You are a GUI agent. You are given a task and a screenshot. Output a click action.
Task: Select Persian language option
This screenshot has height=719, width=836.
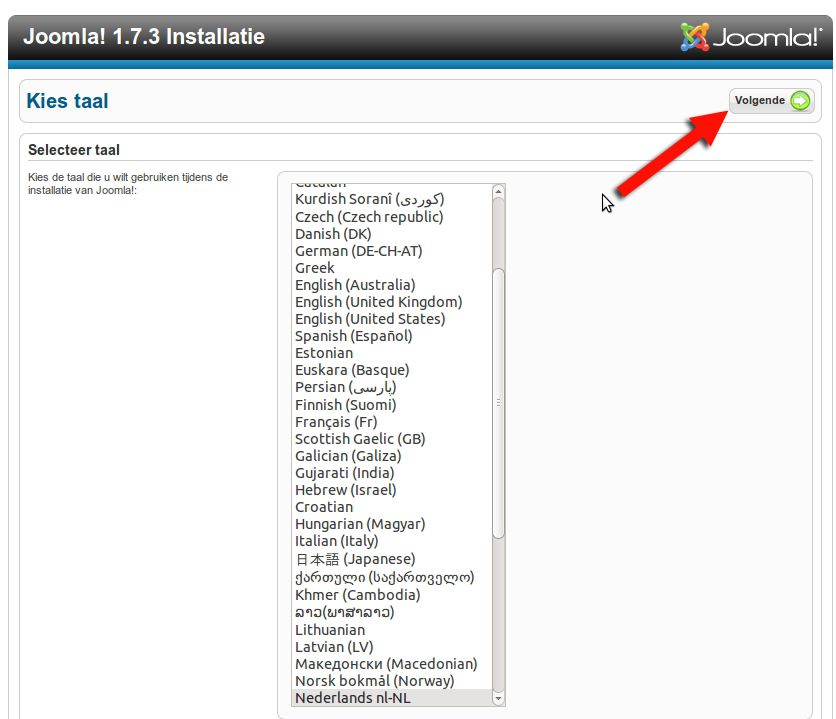[x=392, y=387]
